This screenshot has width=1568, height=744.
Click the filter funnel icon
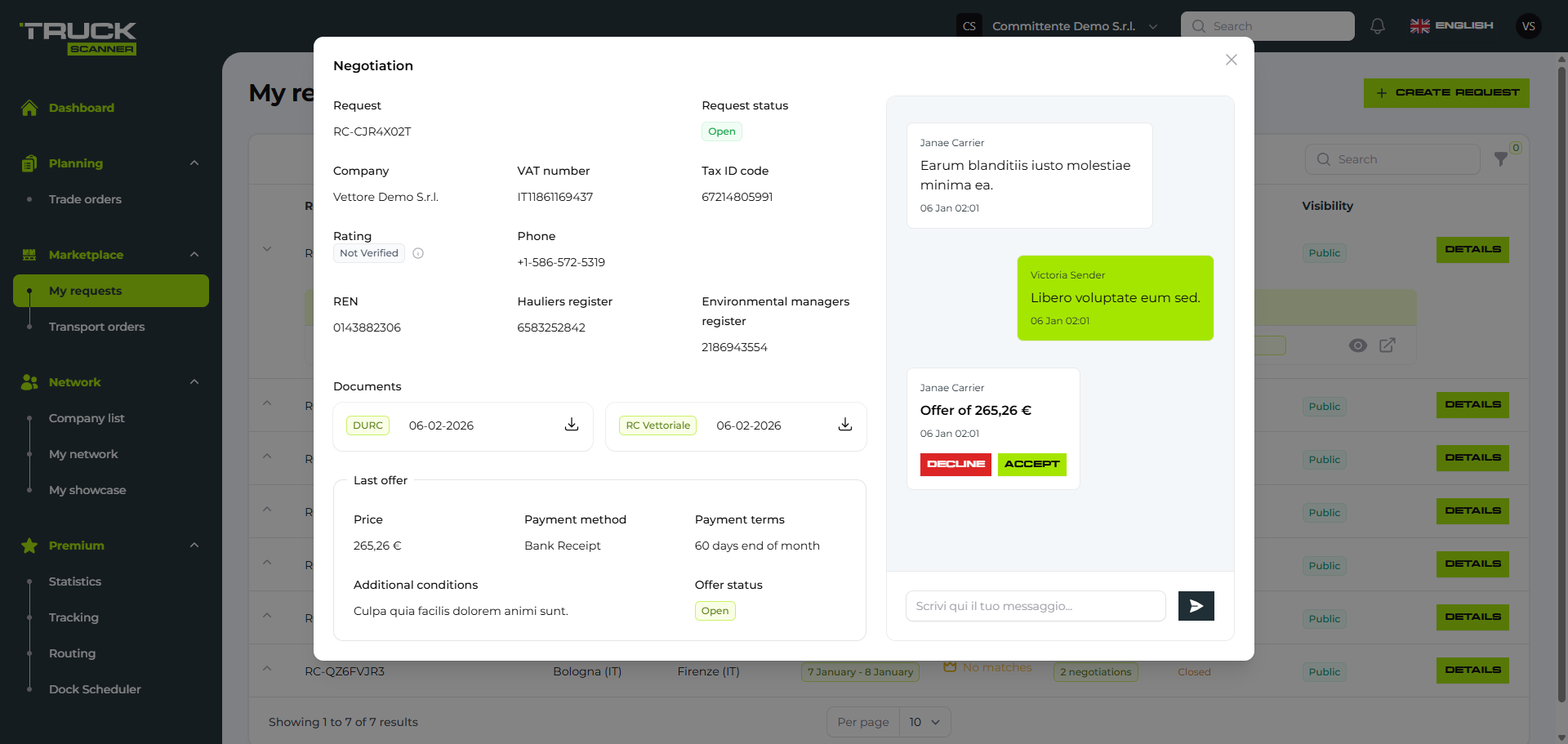pos(1501,159)
